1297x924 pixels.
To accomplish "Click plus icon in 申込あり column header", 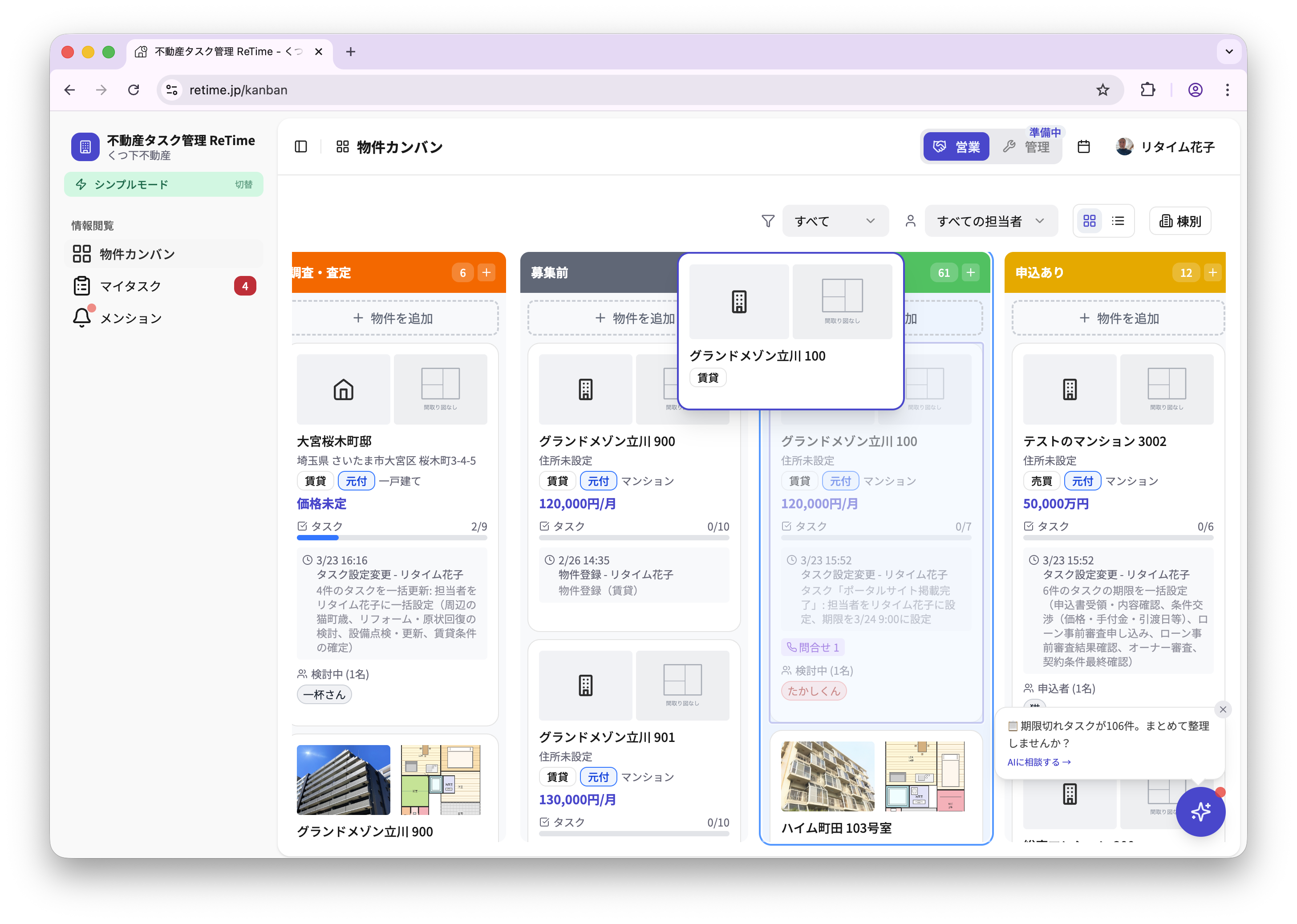I will 1212,272.
